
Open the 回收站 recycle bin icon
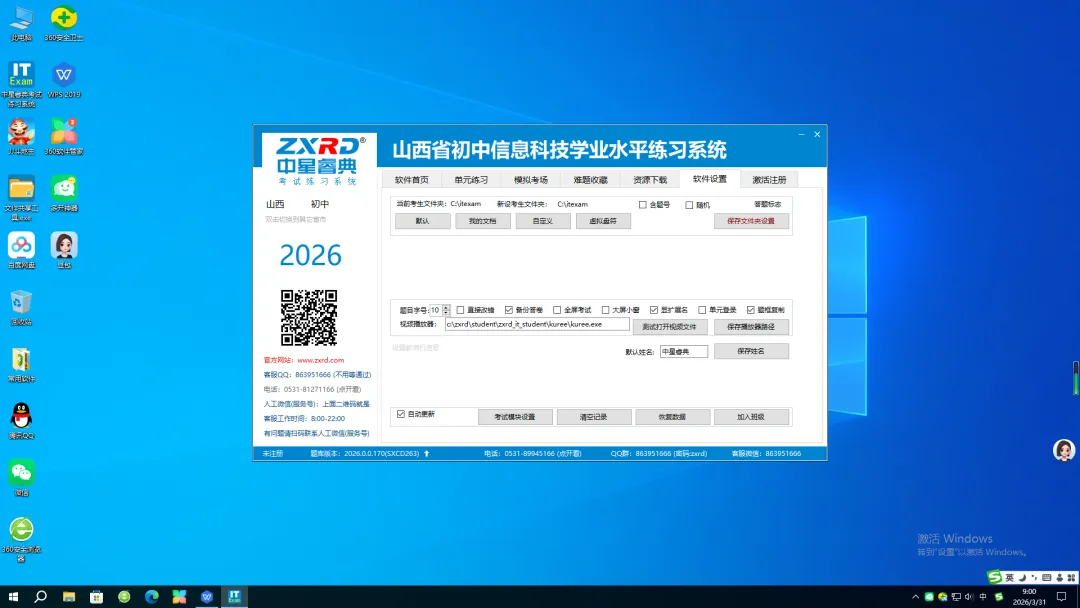click(21, 308)
